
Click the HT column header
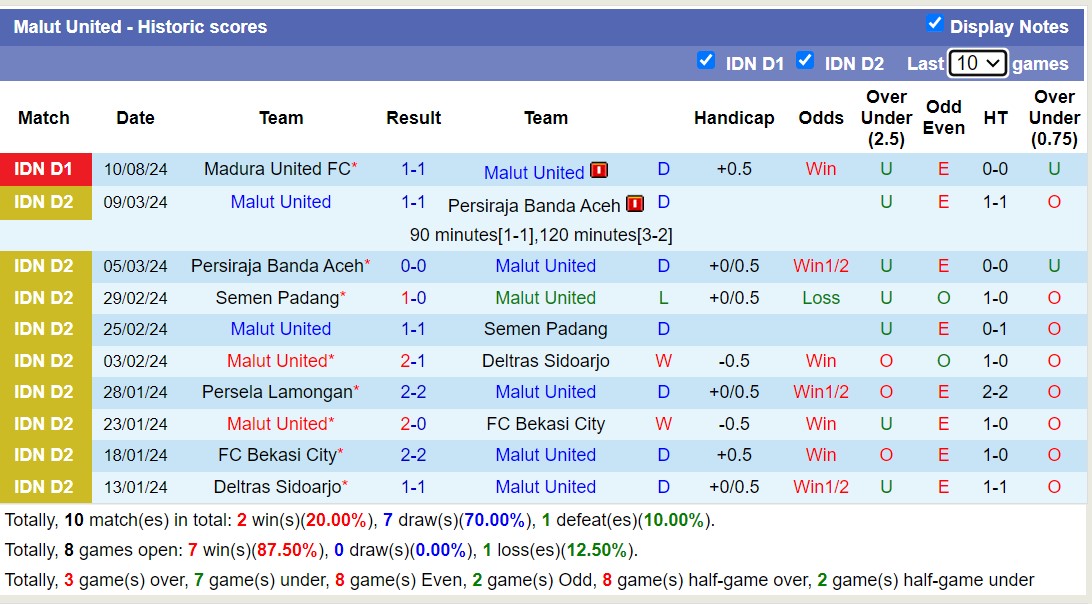996,118
